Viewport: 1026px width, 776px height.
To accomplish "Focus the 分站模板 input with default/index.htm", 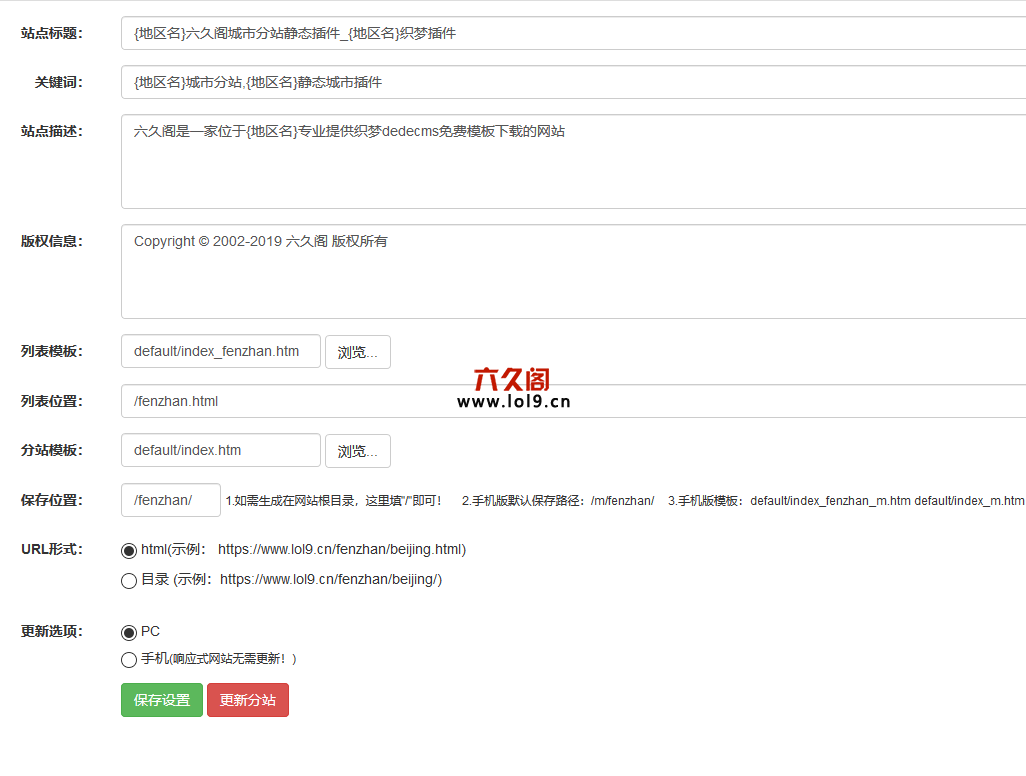I will pos(221,450).
